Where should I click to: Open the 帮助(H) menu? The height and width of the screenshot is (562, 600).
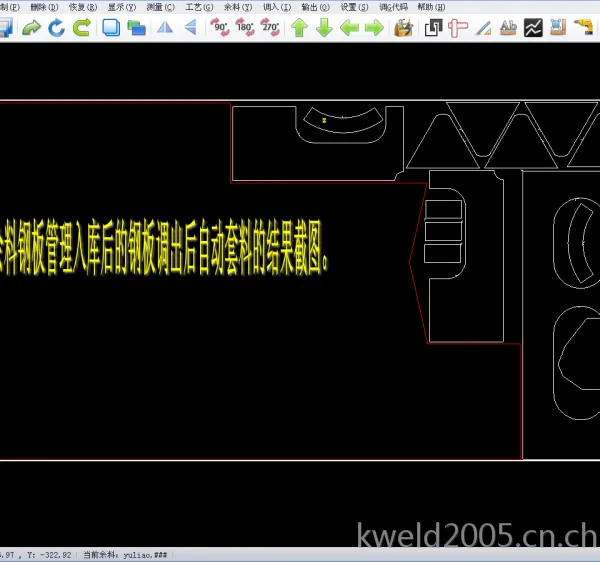click(x=431, y=7)
